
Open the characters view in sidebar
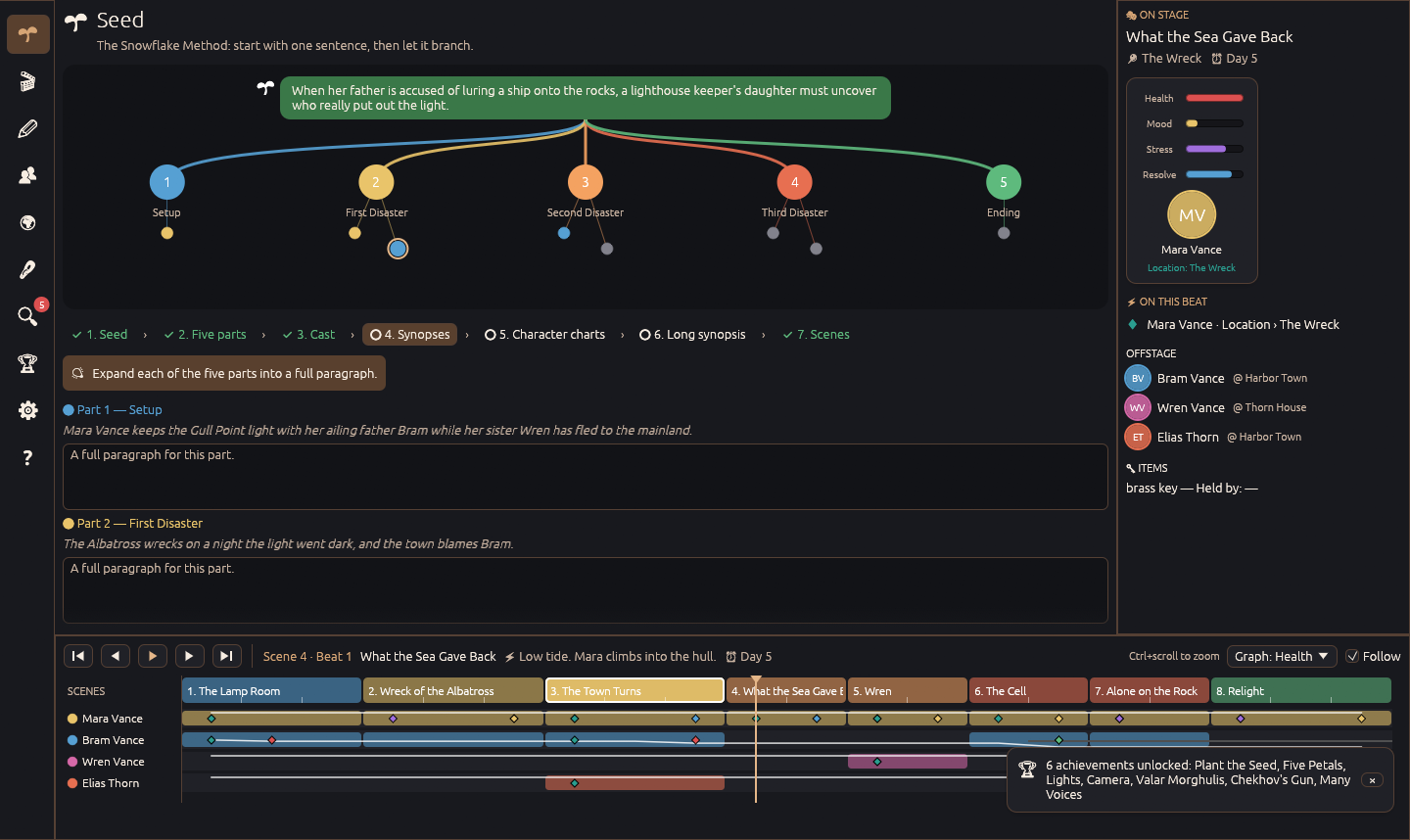point(27,175)
